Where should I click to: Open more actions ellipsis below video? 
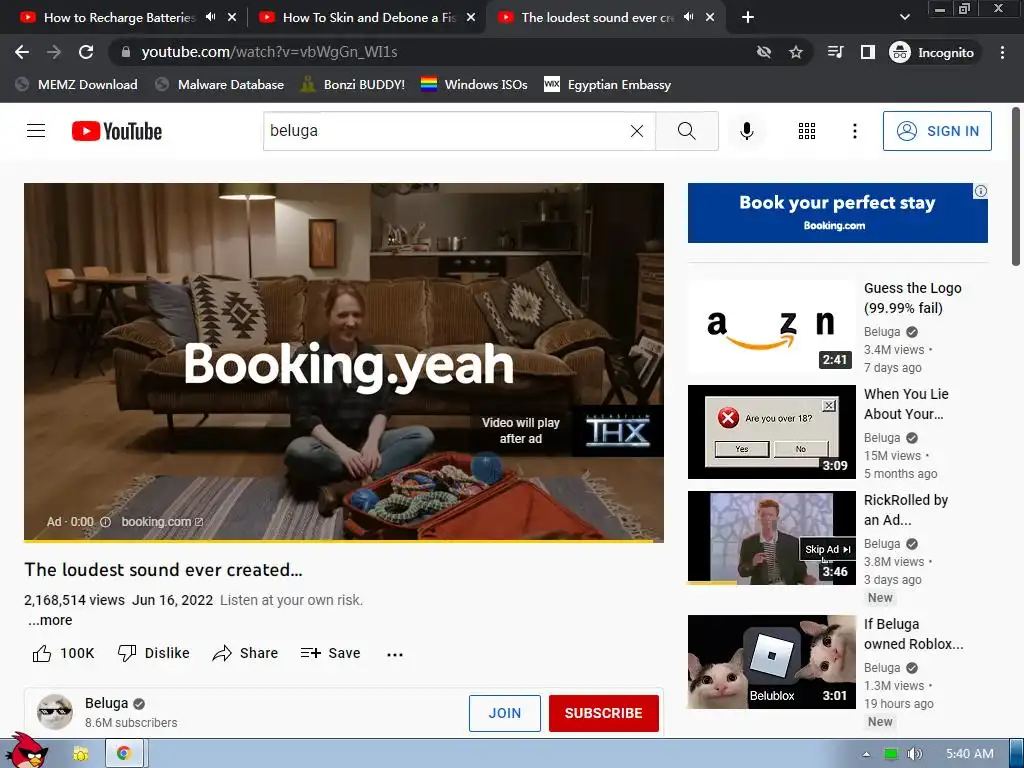394,654
